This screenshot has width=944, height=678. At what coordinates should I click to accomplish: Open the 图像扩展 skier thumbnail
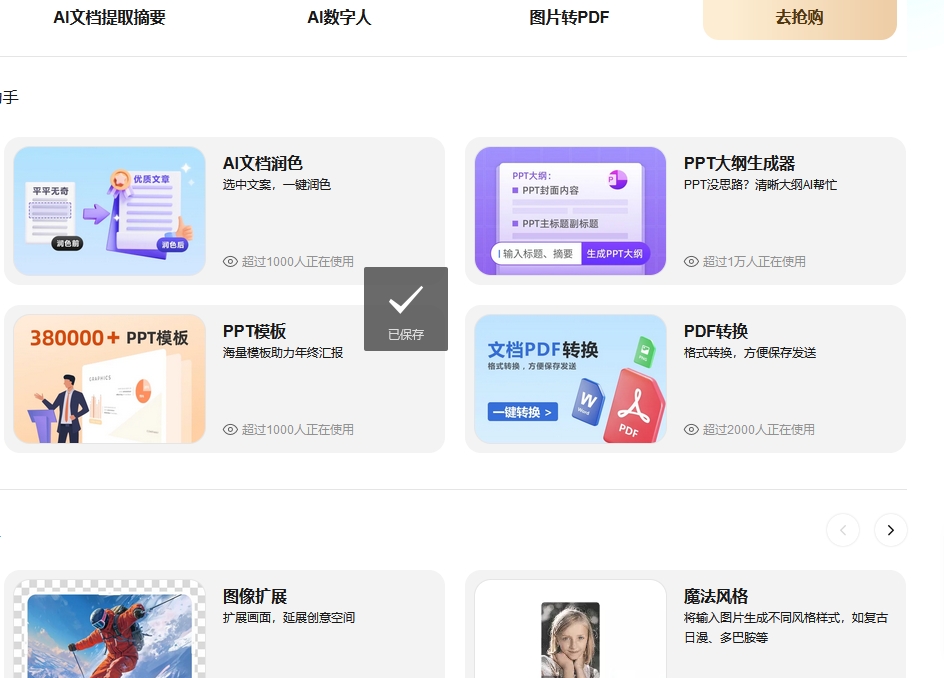click(x=110, y=629)
